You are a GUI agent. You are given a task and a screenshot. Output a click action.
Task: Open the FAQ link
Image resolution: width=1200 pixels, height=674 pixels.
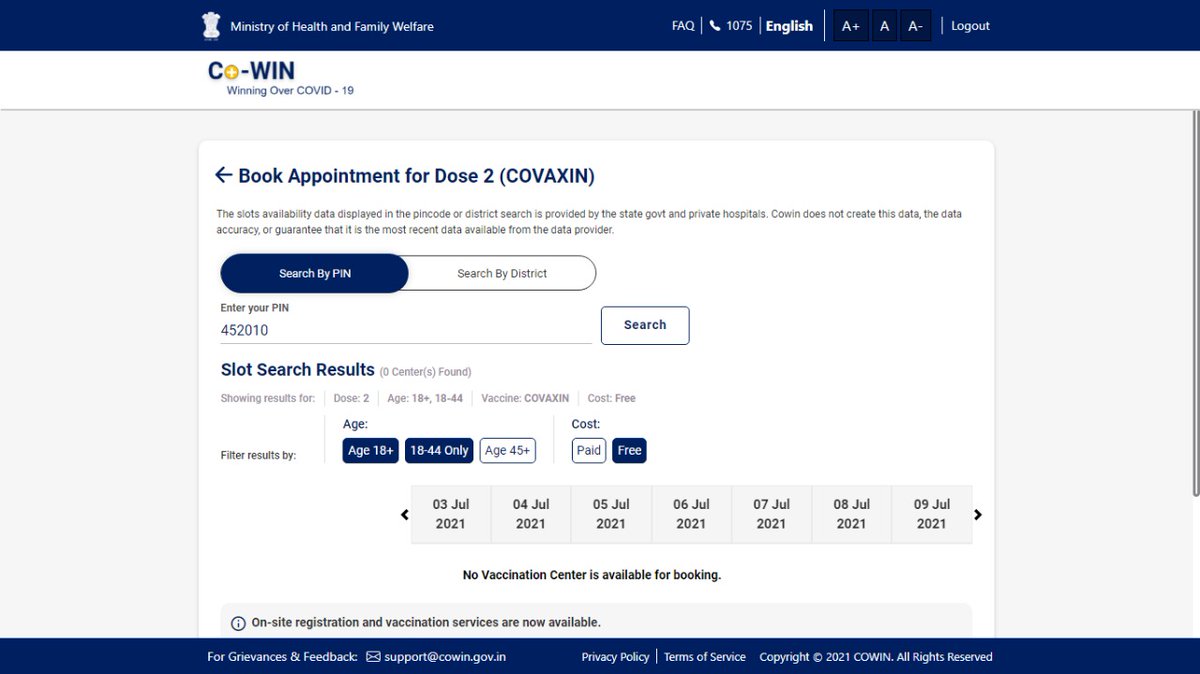[683, 26]
